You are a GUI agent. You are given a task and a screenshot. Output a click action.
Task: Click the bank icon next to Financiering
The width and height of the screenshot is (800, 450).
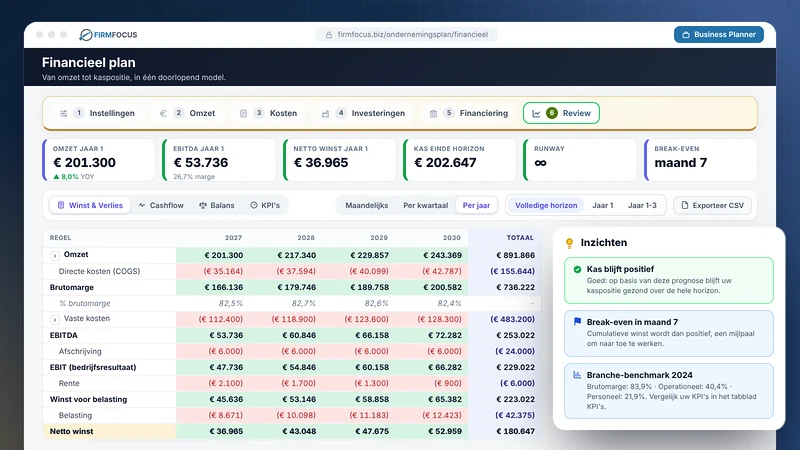(x=433, y=113)
